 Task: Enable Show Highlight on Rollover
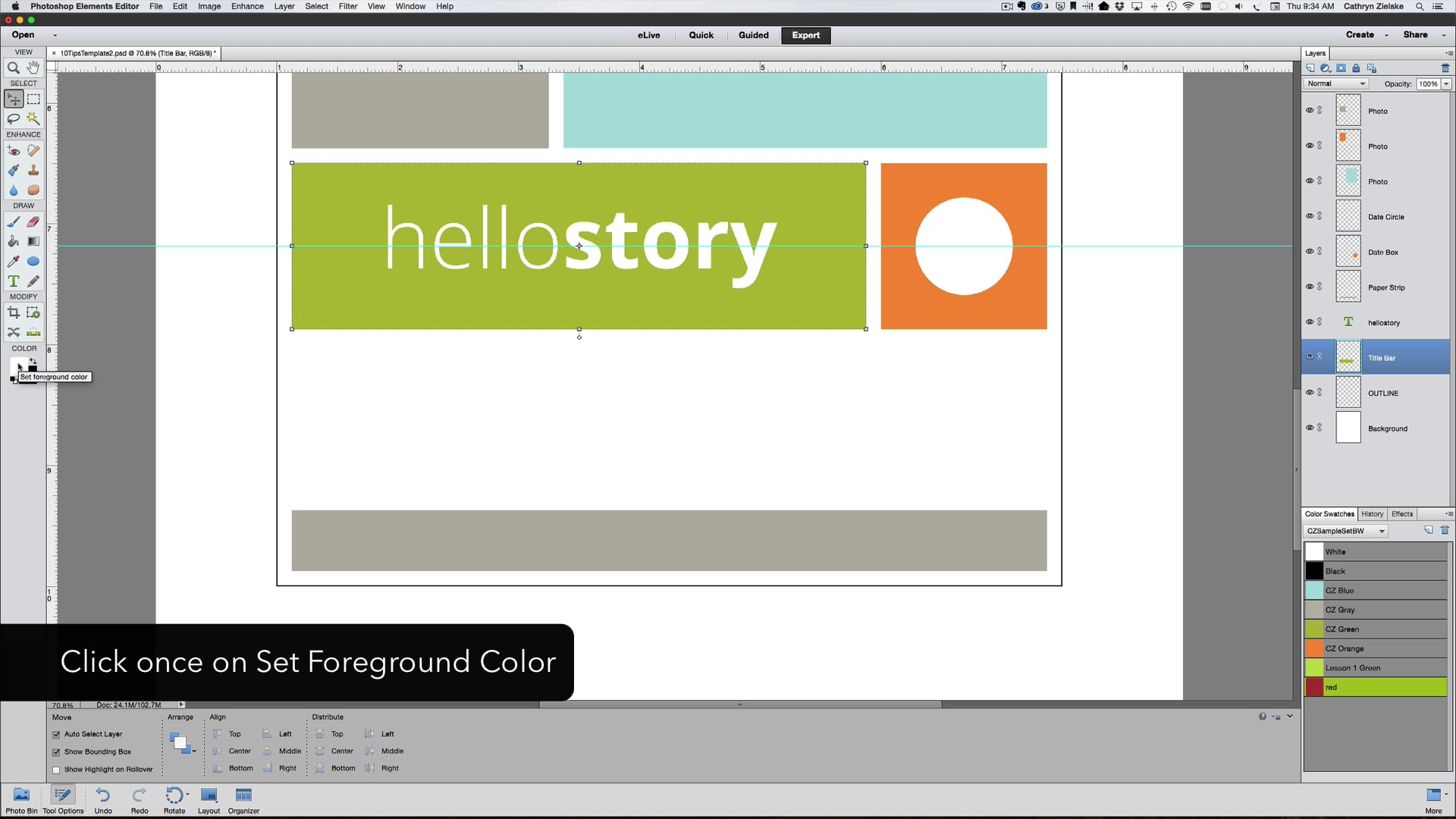56,769
